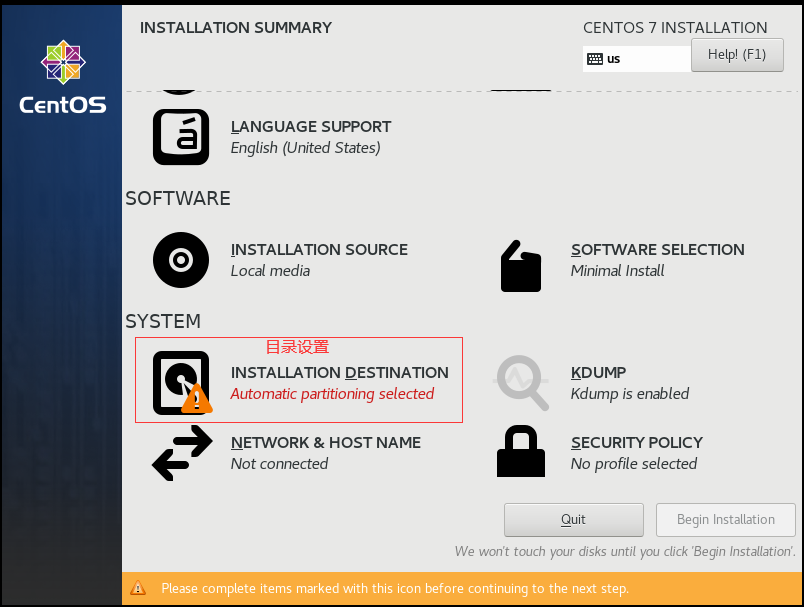804x607 pixels.
Task: Click the SYSTEM section heading
Action: tap(163, 321)
